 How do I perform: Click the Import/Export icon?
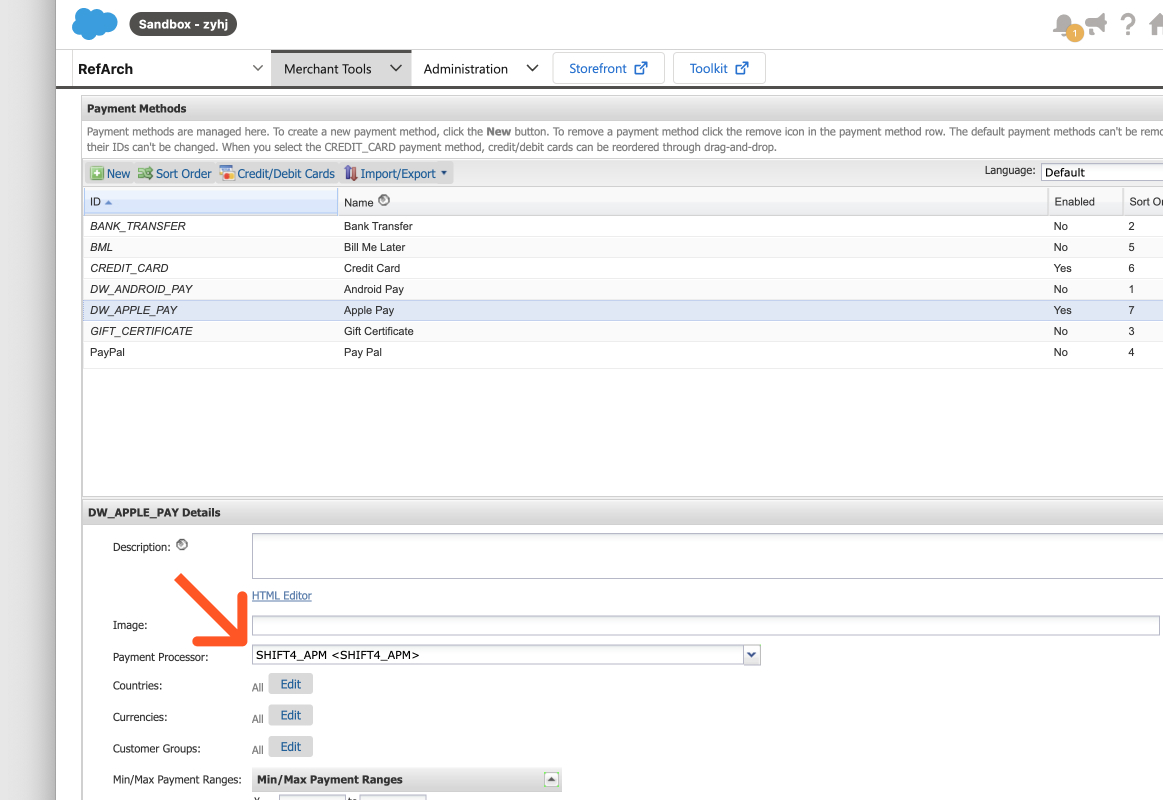[351, 173]
